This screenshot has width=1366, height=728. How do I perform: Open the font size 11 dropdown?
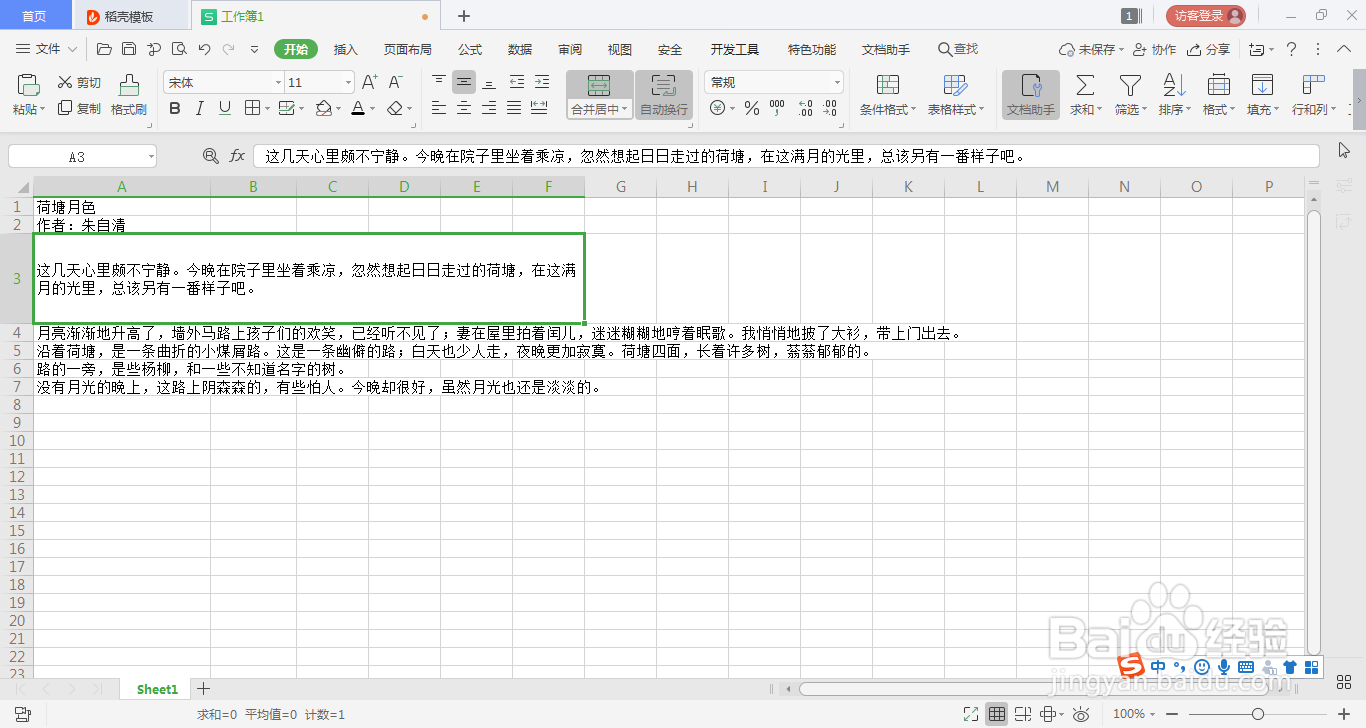pos(348,82)
